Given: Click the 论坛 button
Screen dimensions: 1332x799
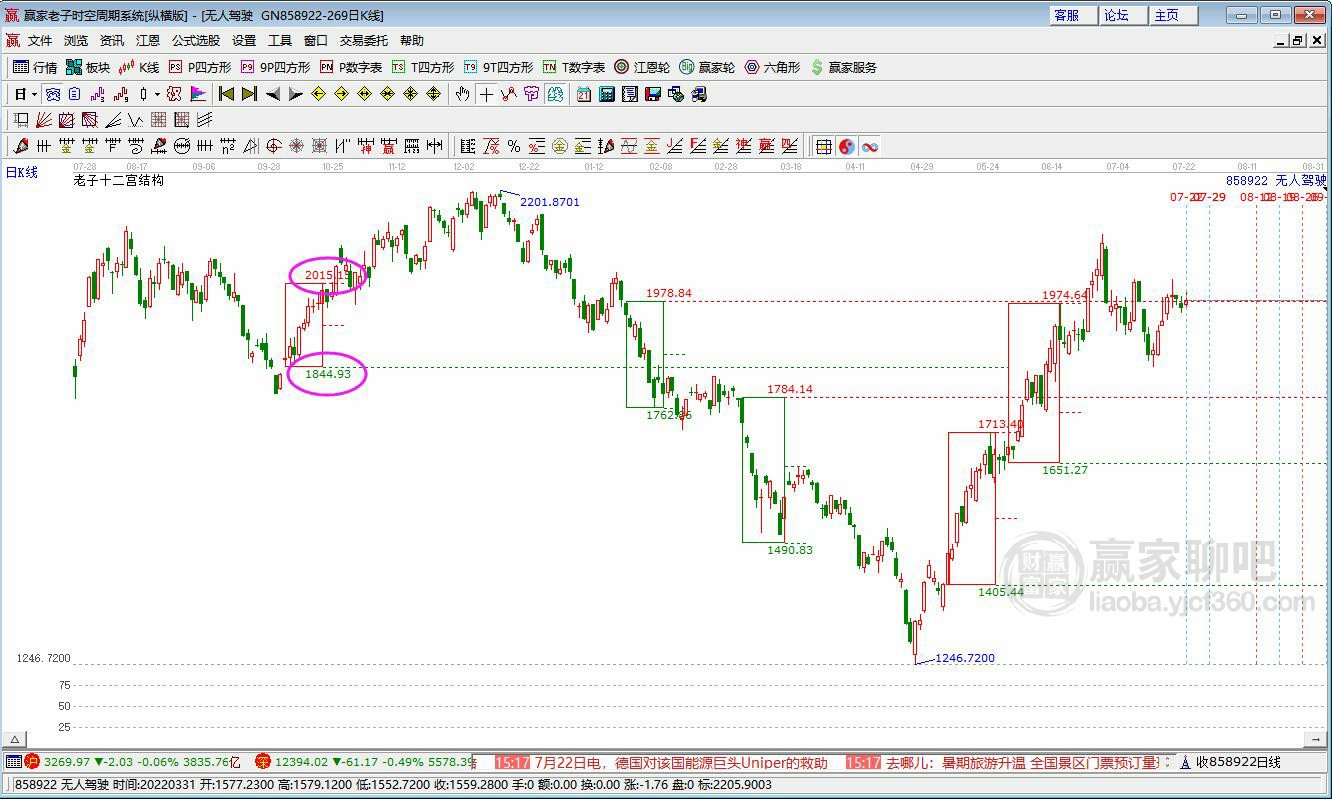Looking at the screenshot, I should pos(1122,15).
